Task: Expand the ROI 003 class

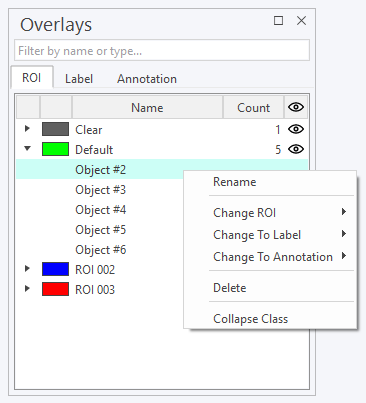Action: pos(27,288)
